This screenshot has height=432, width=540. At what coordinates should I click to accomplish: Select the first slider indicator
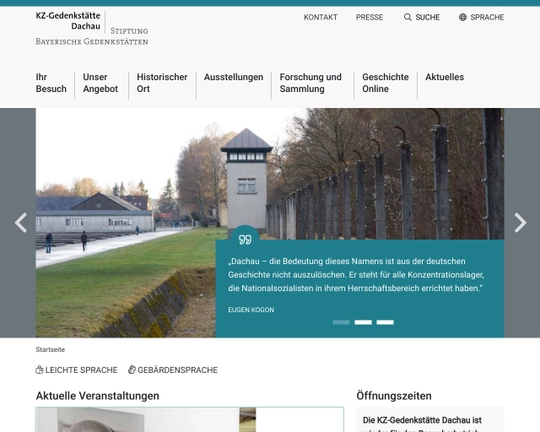click(341, 322)
